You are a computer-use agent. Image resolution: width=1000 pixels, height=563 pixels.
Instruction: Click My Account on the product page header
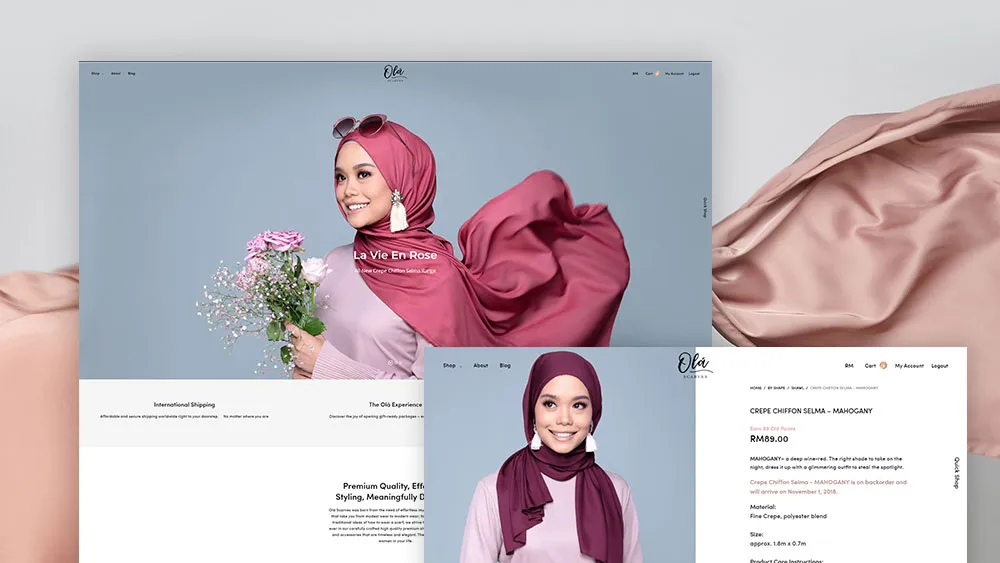coord(909,366)
